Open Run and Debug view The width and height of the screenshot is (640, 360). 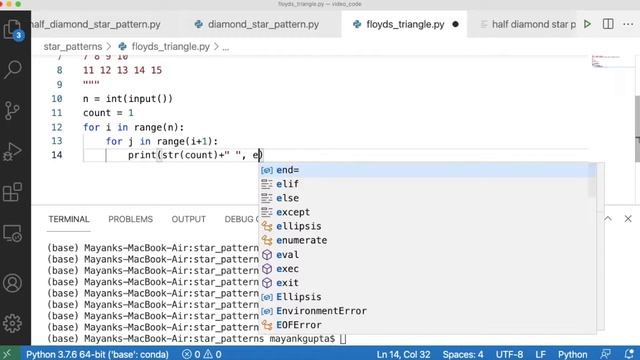click(13, 151)
